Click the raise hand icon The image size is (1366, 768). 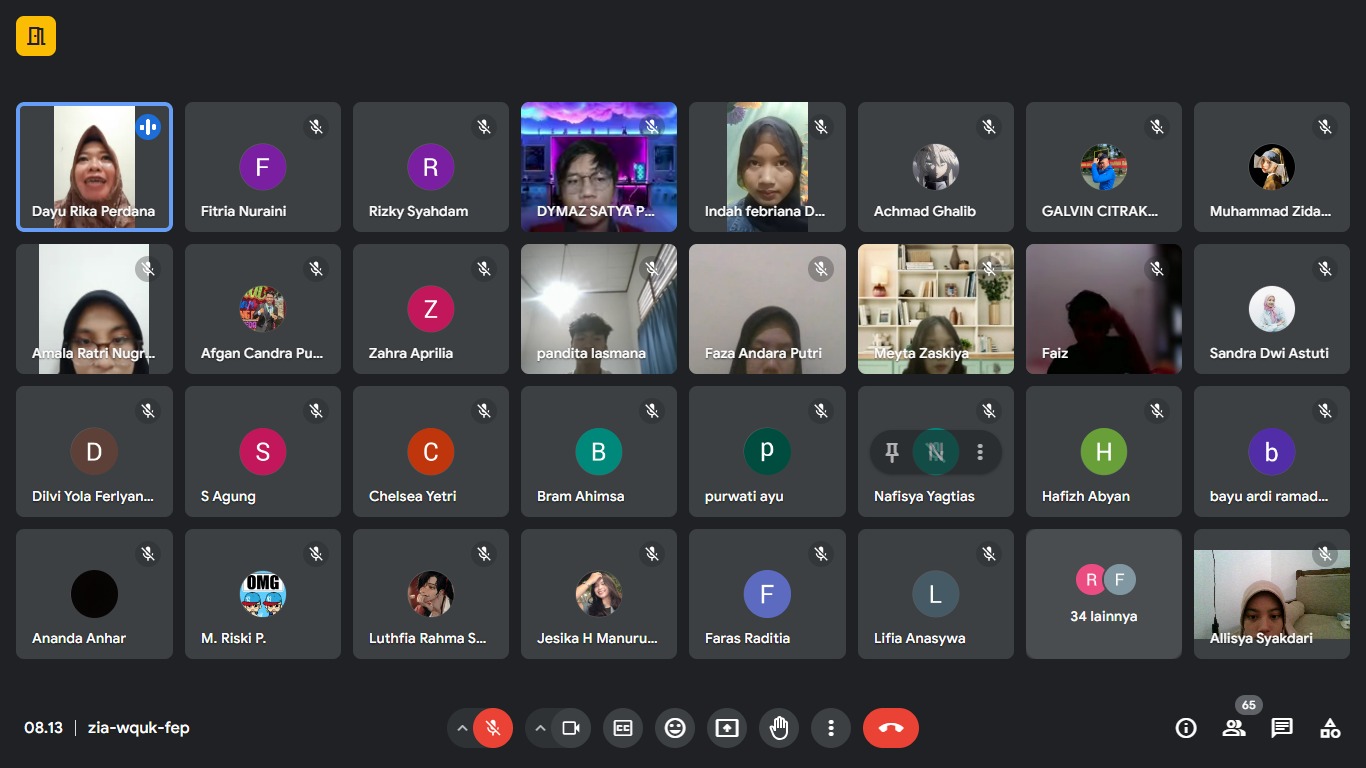pyautogui.click(x=779, y=728)
